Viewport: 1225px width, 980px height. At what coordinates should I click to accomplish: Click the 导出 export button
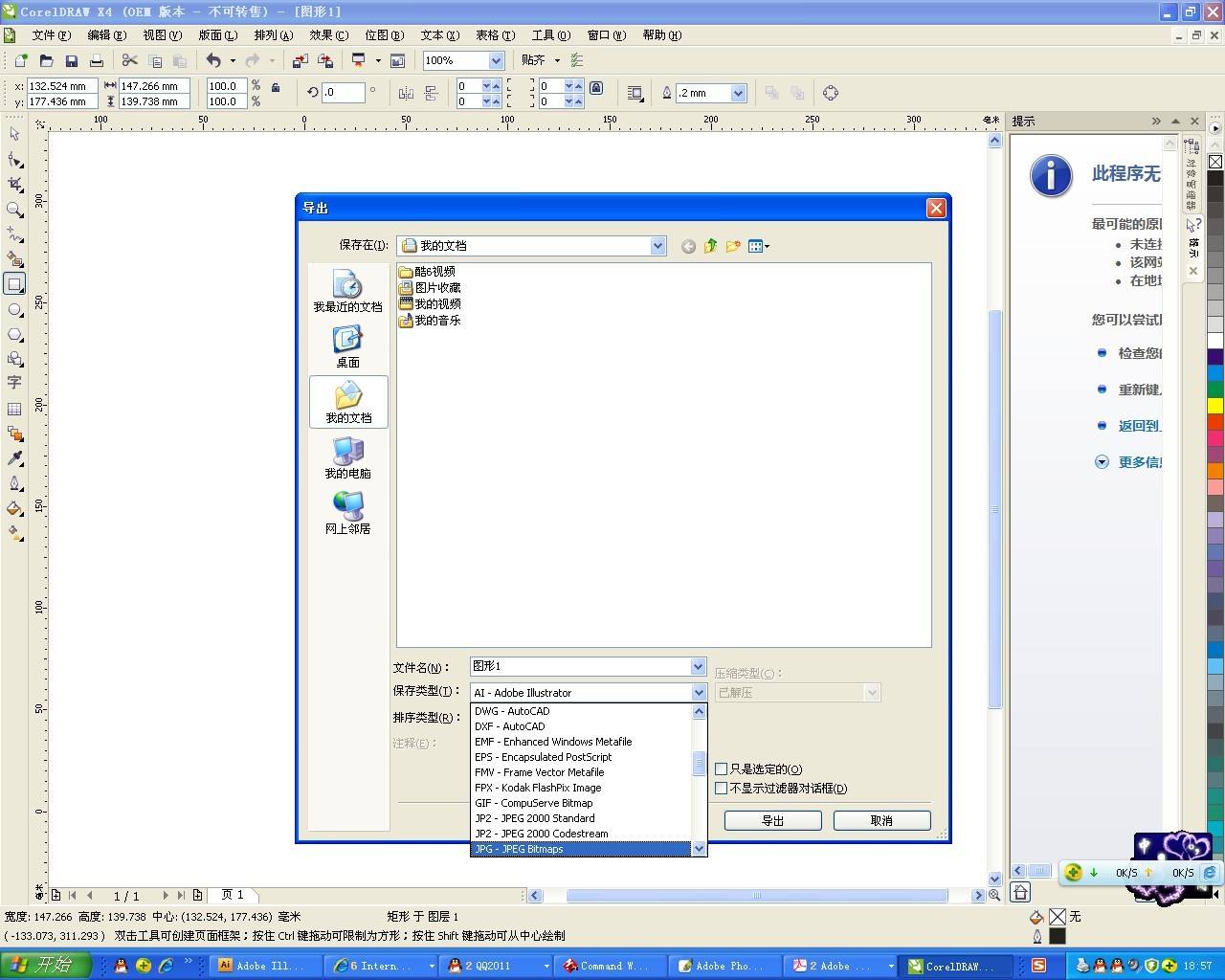[x=772, y=820]
